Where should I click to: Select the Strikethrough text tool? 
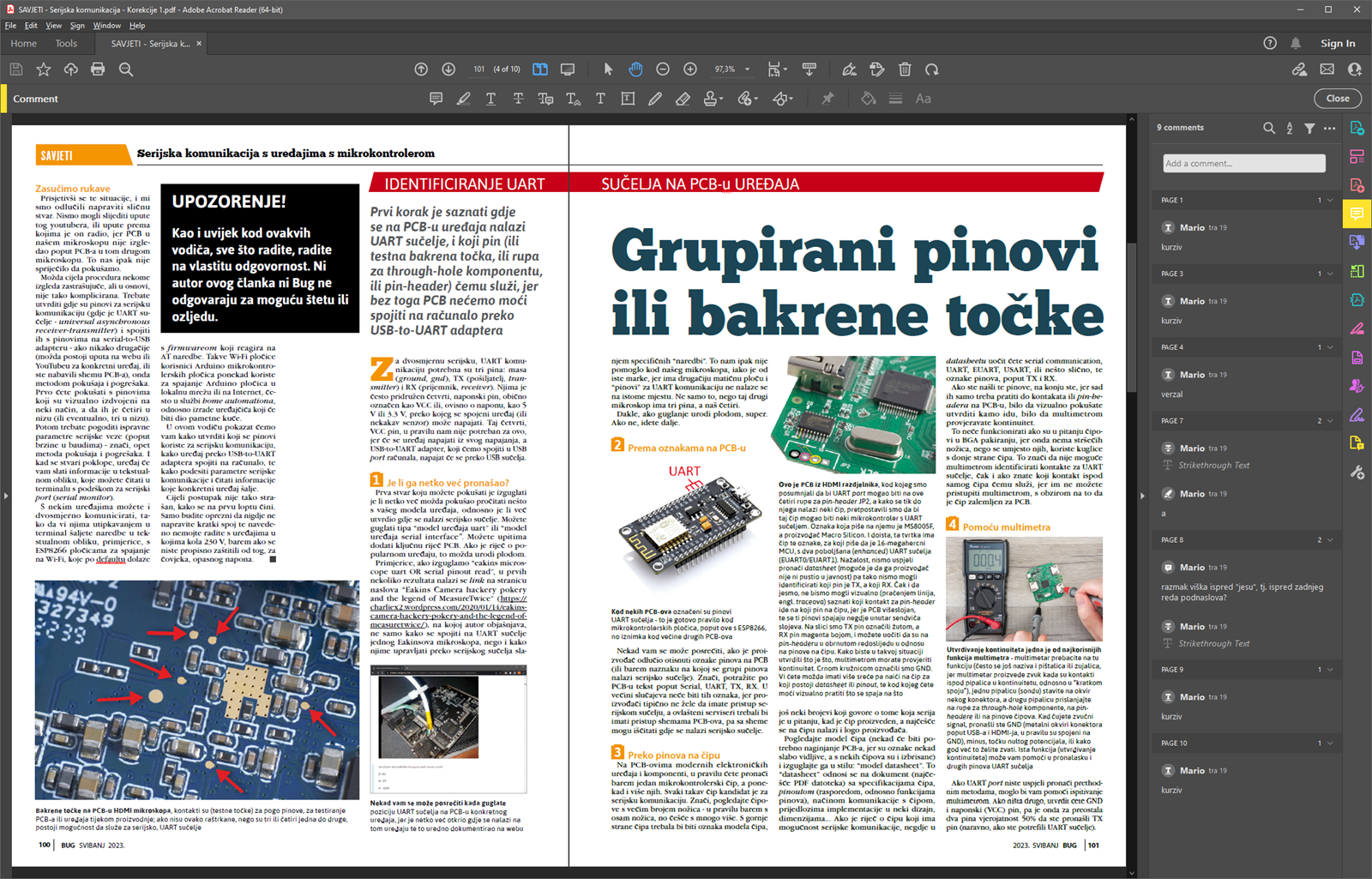pos(518,99)
